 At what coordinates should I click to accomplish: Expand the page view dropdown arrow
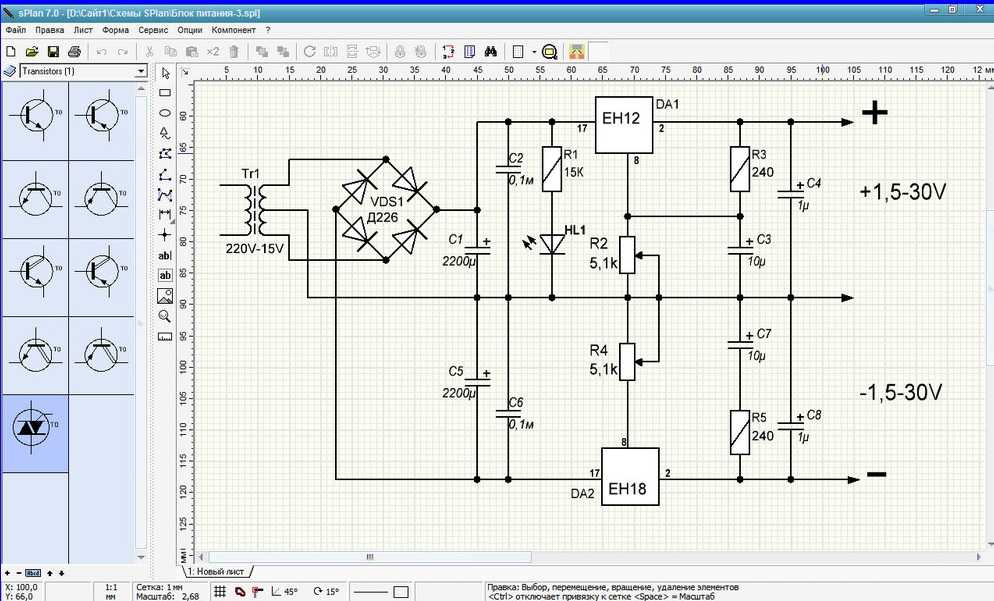[x=535, y=51]
